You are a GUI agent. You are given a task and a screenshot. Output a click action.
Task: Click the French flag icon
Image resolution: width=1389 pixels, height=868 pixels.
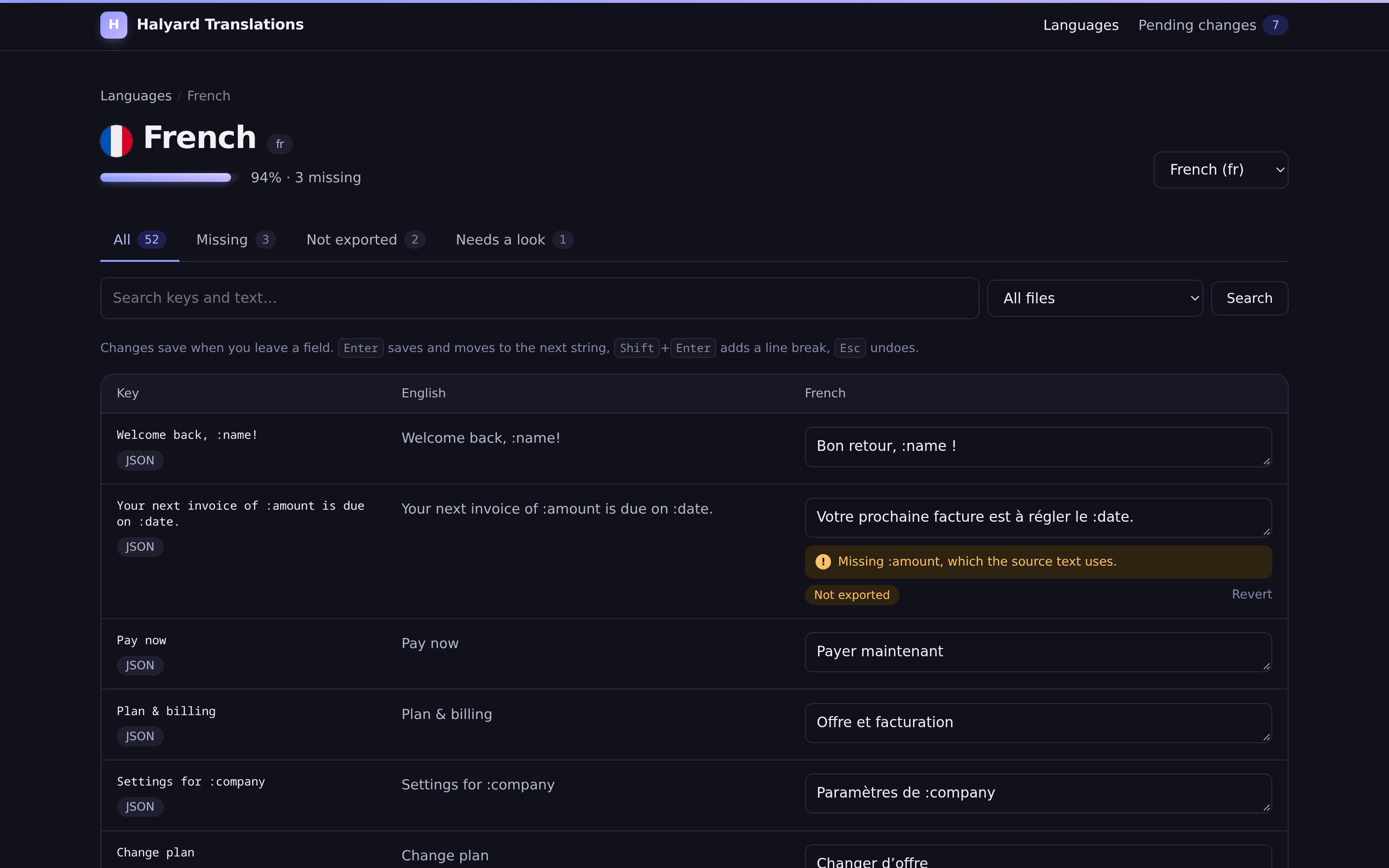[x=117, y=141]
